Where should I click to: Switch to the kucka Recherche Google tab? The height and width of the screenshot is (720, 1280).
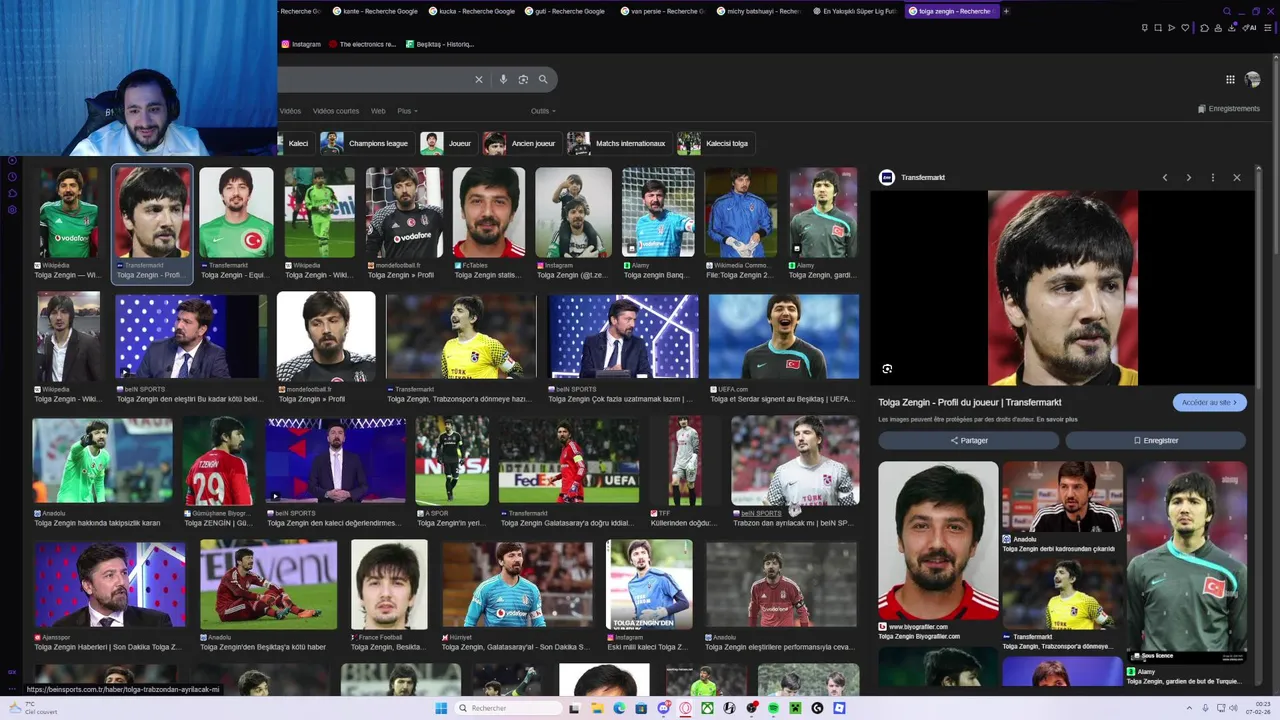(471, 11)
